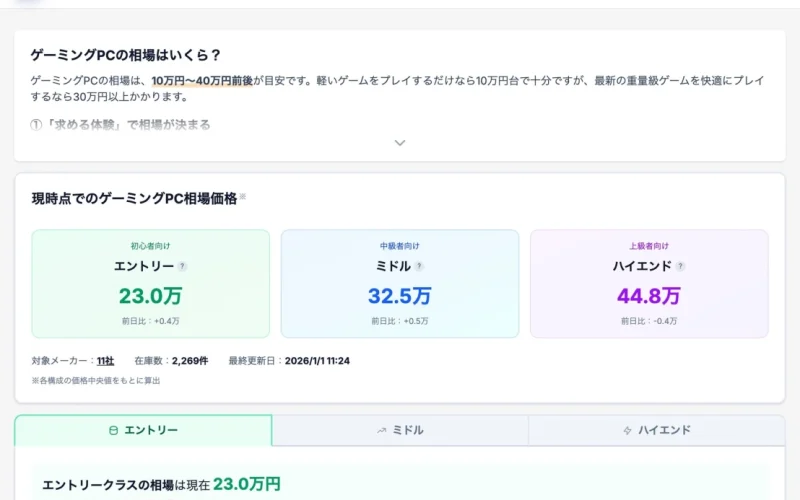Click the sparkle icon on ハイエンド tab
Viewport: 800px width, 500px height.
pos(627,431)
